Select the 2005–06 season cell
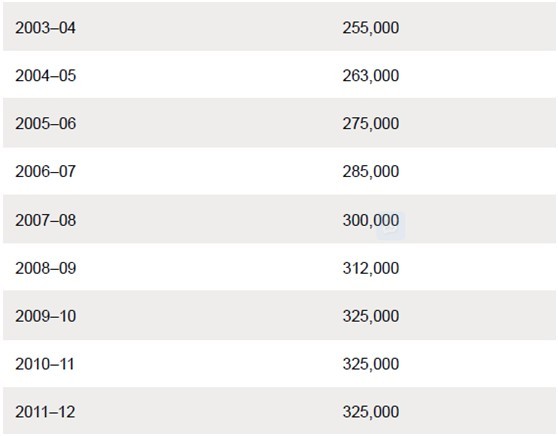This screenshot has width=558, height=436. coord(45,124)
